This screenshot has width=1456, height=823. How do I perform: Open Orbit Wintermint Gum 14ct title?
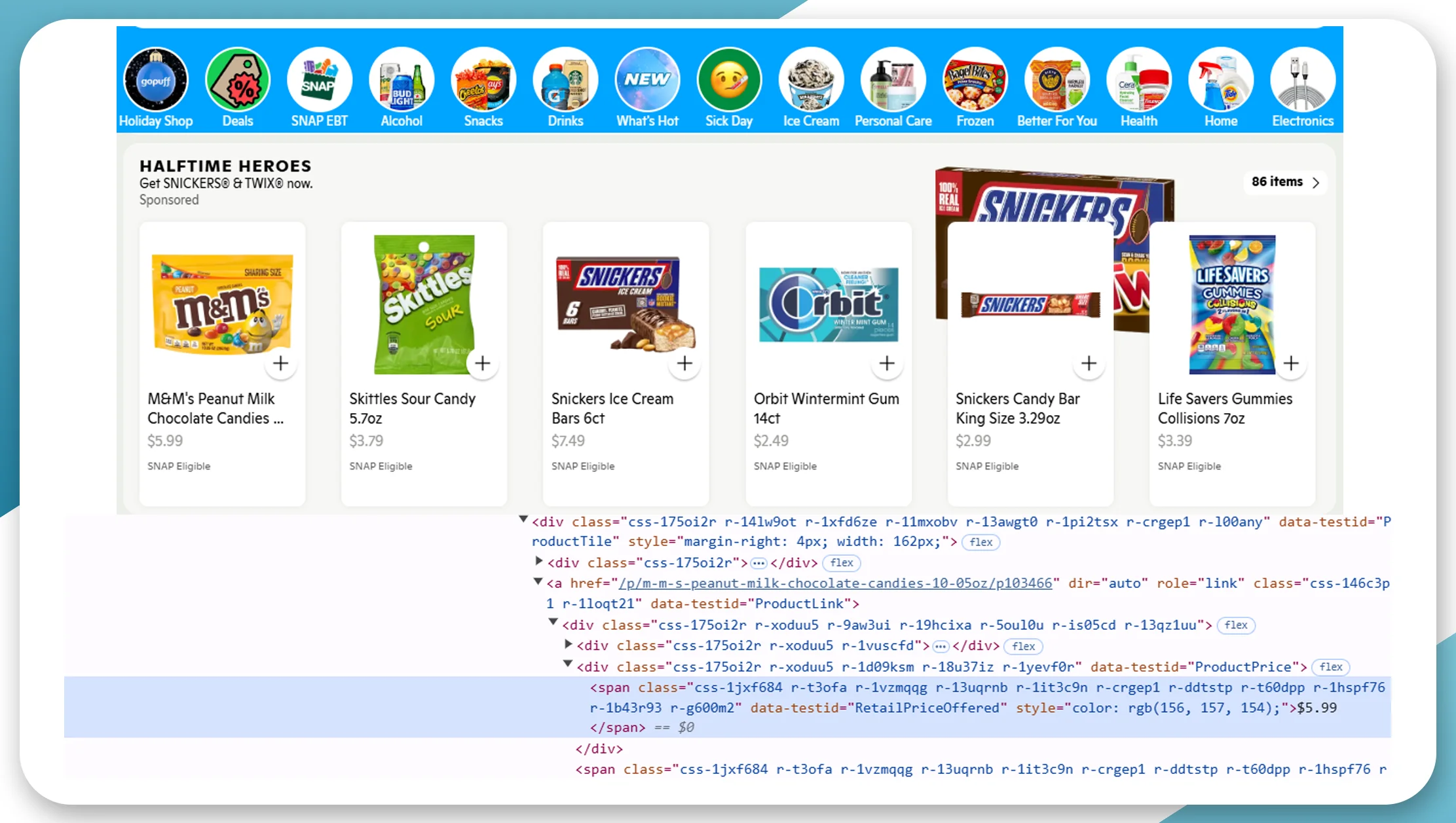(827, 409)
